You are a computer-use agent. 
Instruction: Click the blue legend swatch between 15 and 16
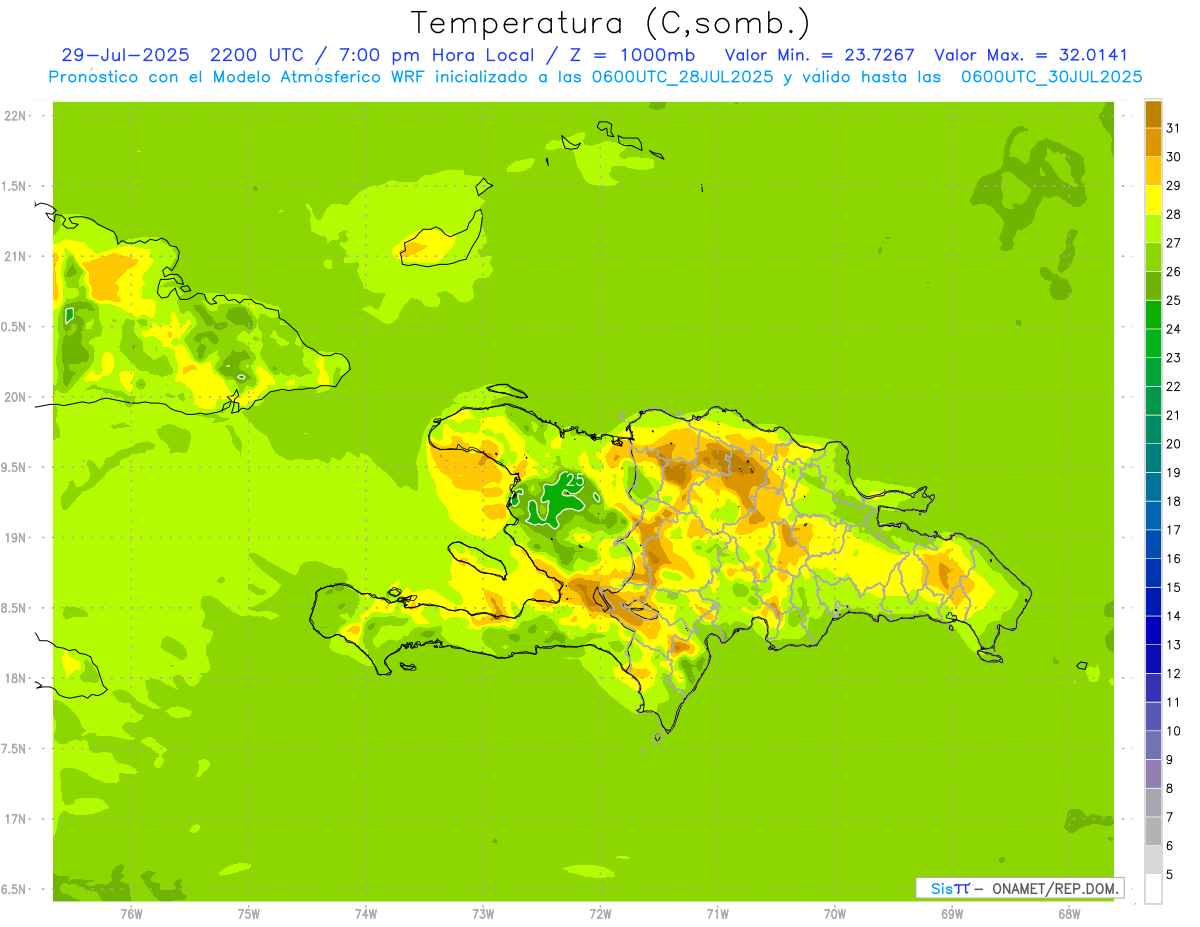1153,573
